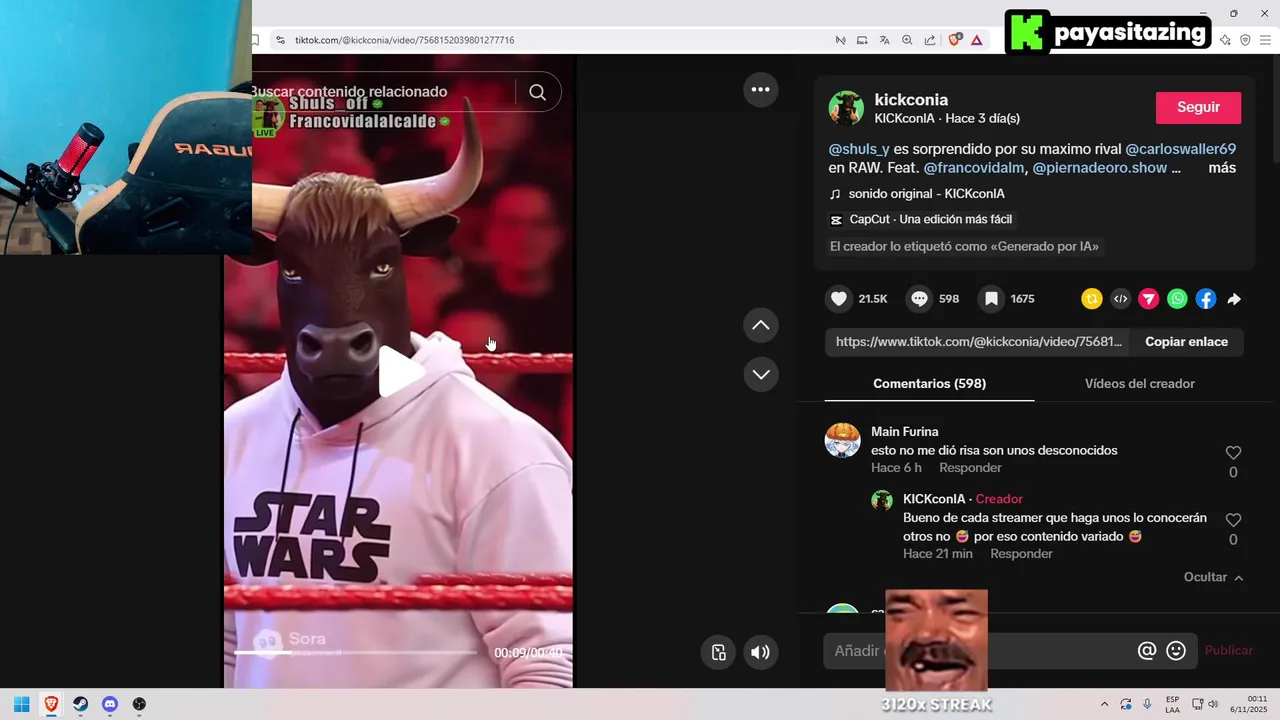Open the emoji picker in comment box
Image resolution: width=1280 pixels, height=720 pixels.
coord(1176,651)
